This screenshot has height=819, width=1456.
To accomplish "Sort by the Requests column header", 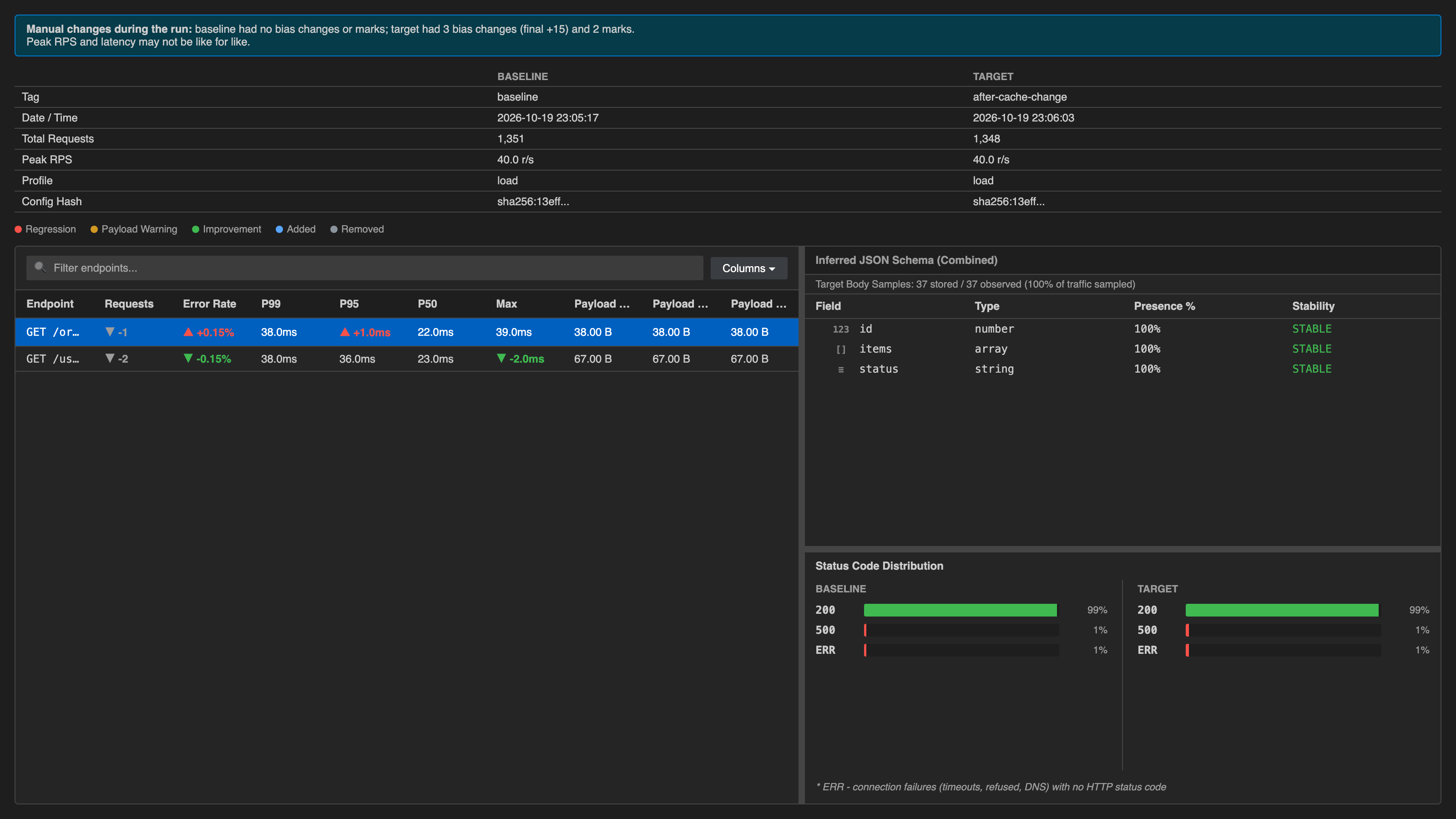I will pos(129,303).
